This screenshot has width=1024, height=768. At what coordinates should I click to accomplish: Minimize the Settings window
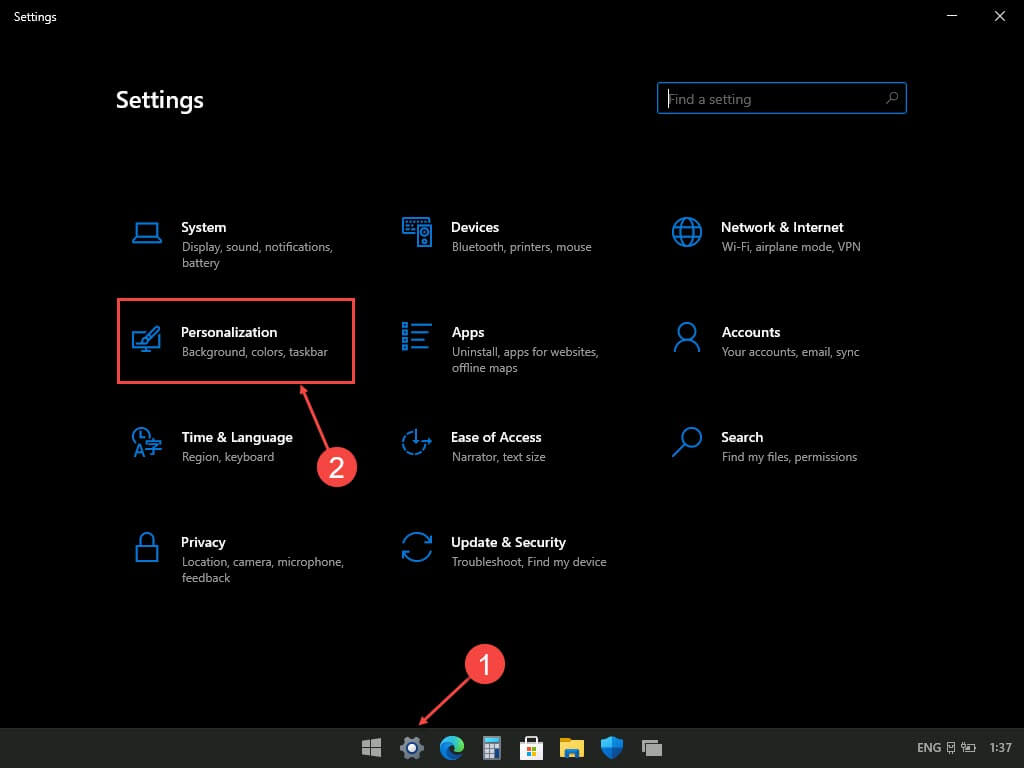pos(952,16)
